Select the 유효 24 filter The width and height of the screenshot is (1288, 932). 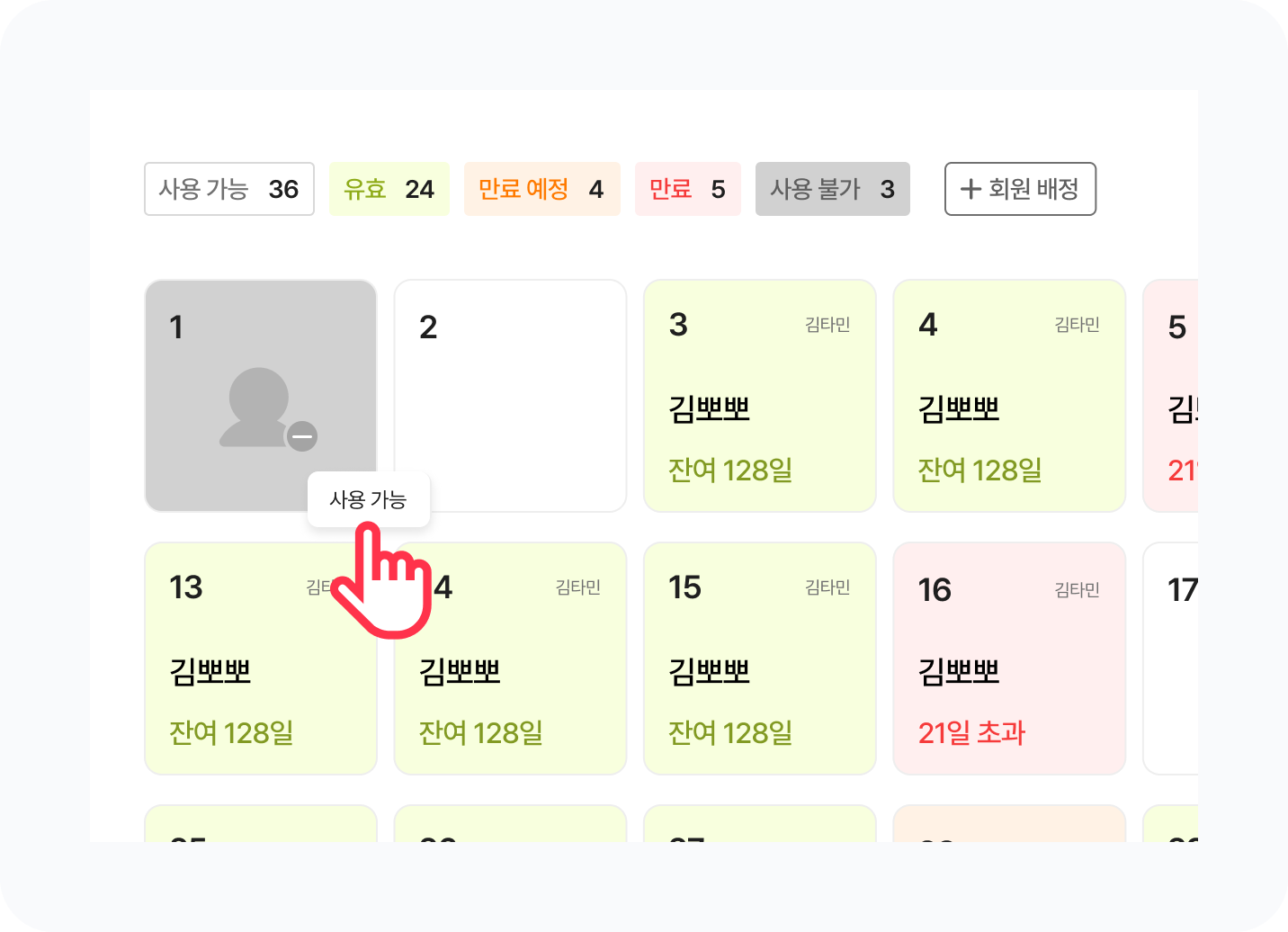389,189
